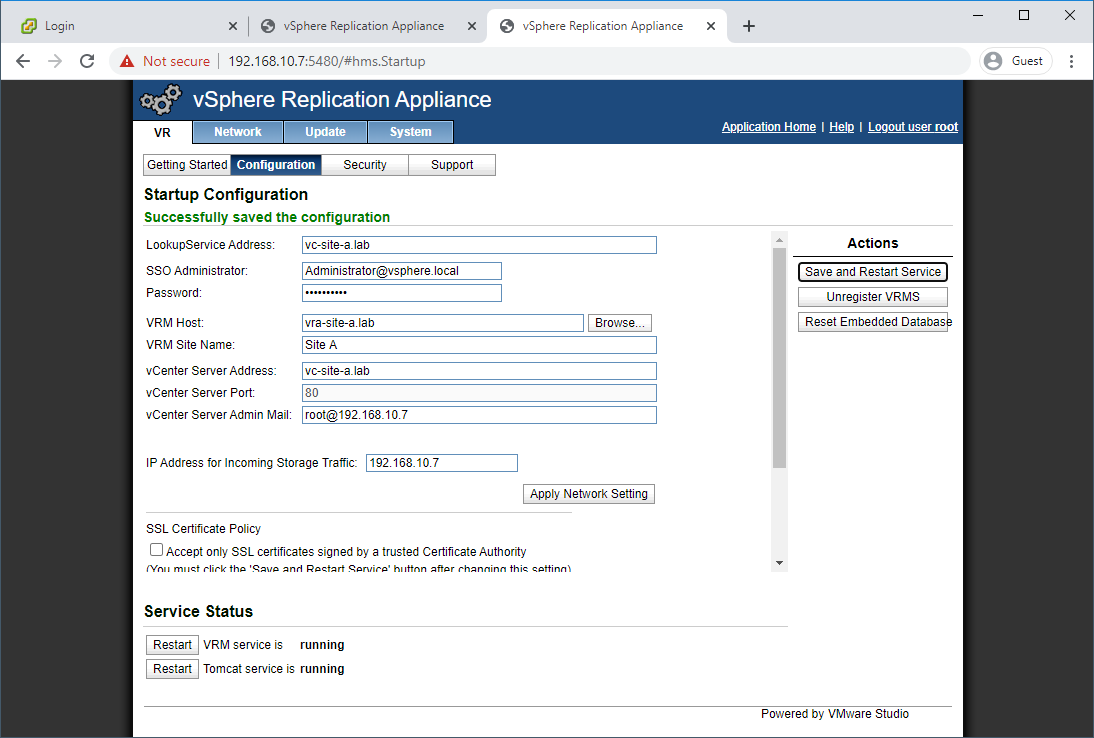The width and height of the screenshot is (1094, 738).
Task: Select the Configuration sub-tab
Action: 276,165
